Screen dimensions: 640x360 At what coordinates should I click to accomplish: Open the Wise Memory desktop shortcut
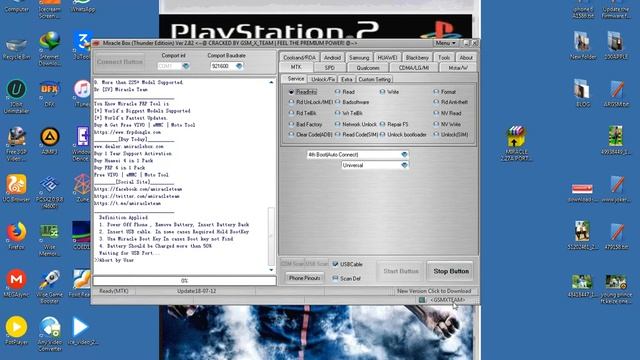(x=50, y=239)
